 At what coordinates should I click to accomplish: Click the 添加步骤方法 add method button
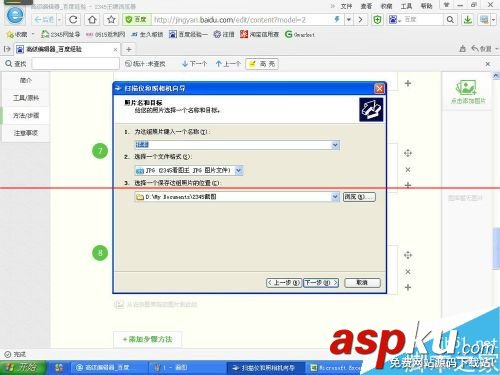147,339
